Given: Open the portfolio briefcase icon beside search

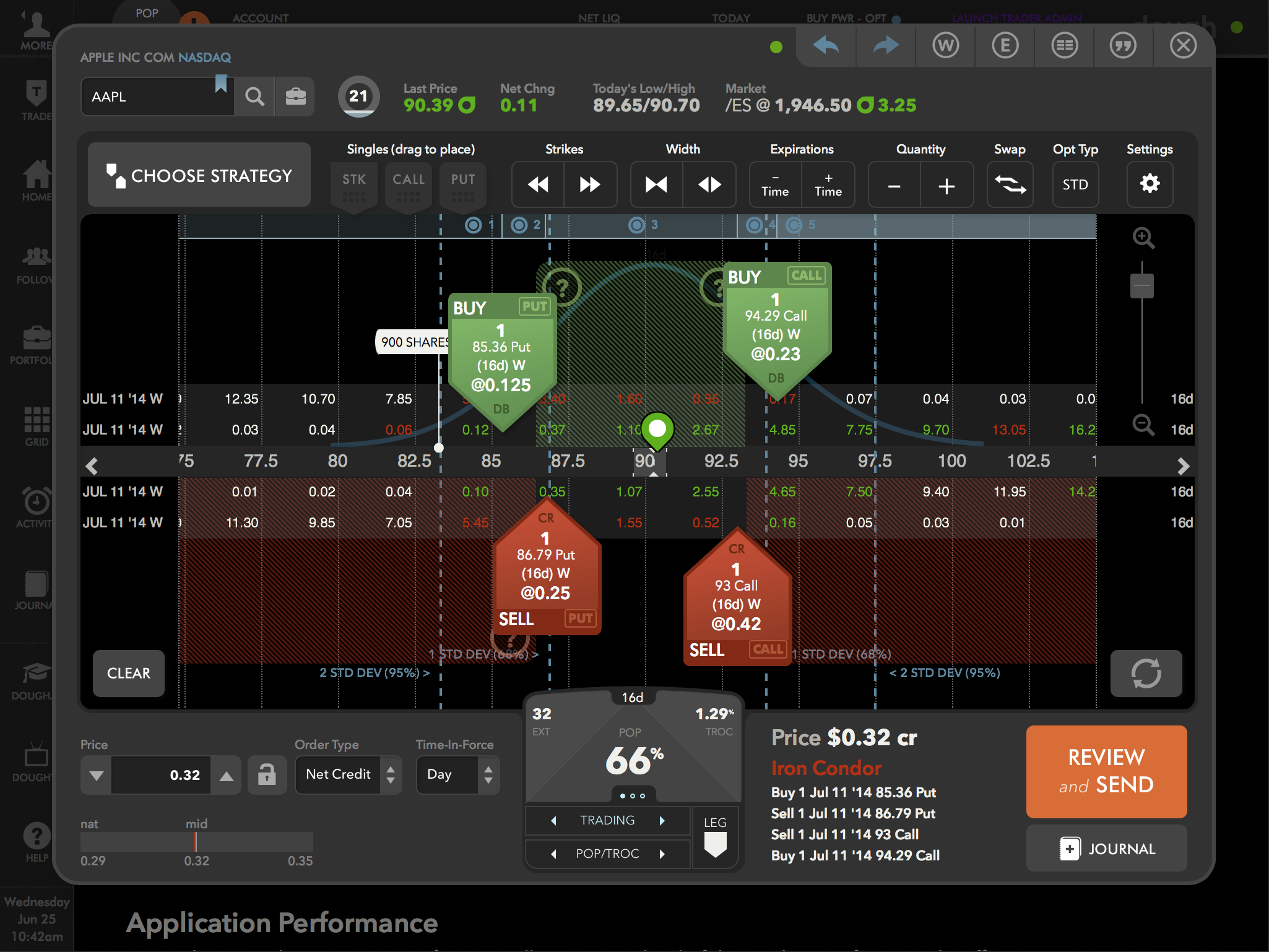Looking at the screenshot, I should pos(295,97).
